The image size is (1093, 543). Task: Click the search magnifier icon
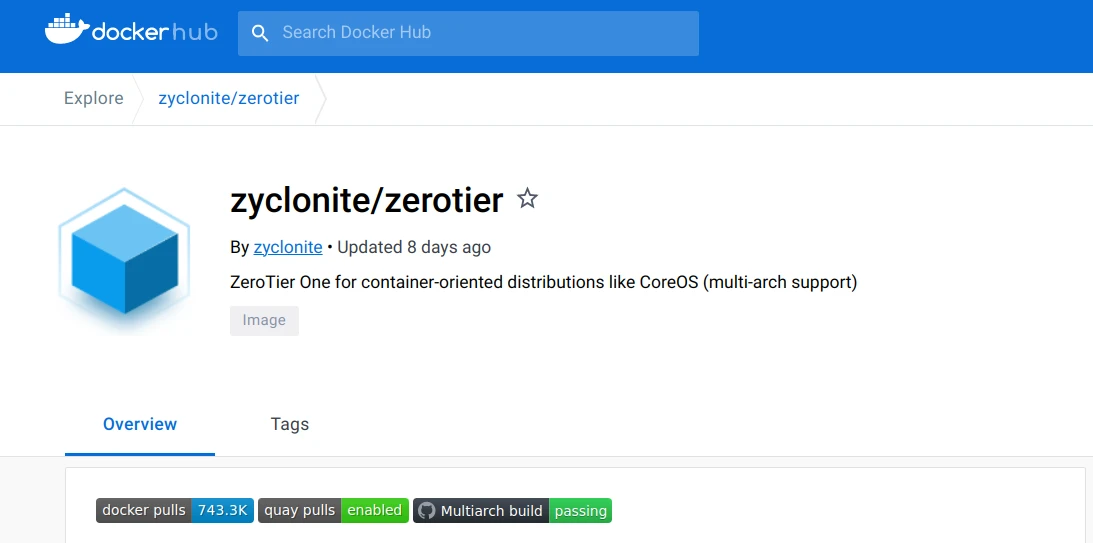coord(260,33)
